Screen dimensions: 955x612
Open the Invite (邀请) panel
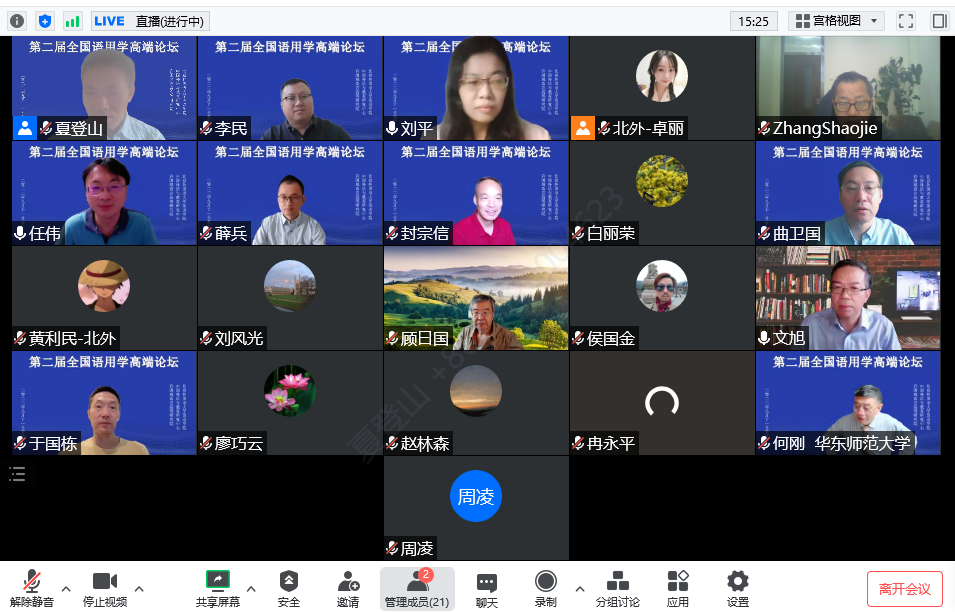[x=348, y=589]
